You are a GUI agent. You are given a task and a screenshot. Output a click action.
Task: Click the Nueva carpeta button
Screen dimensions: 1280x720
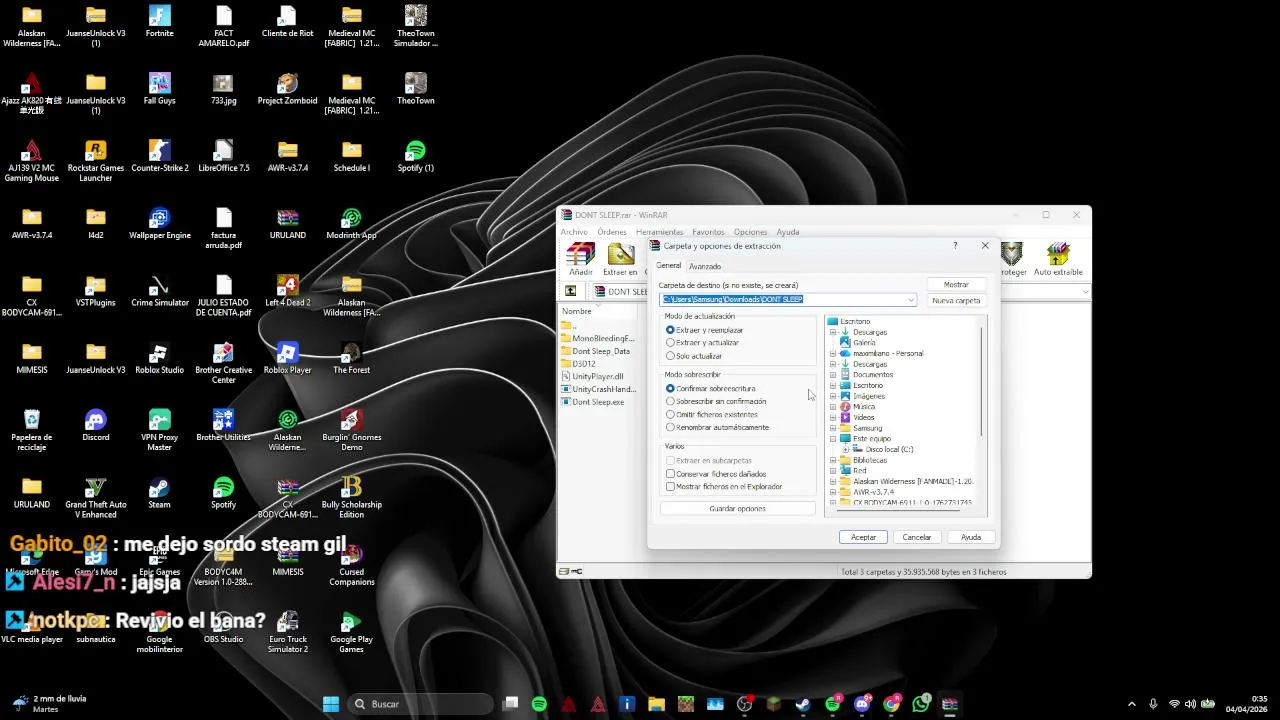[956, 300]
